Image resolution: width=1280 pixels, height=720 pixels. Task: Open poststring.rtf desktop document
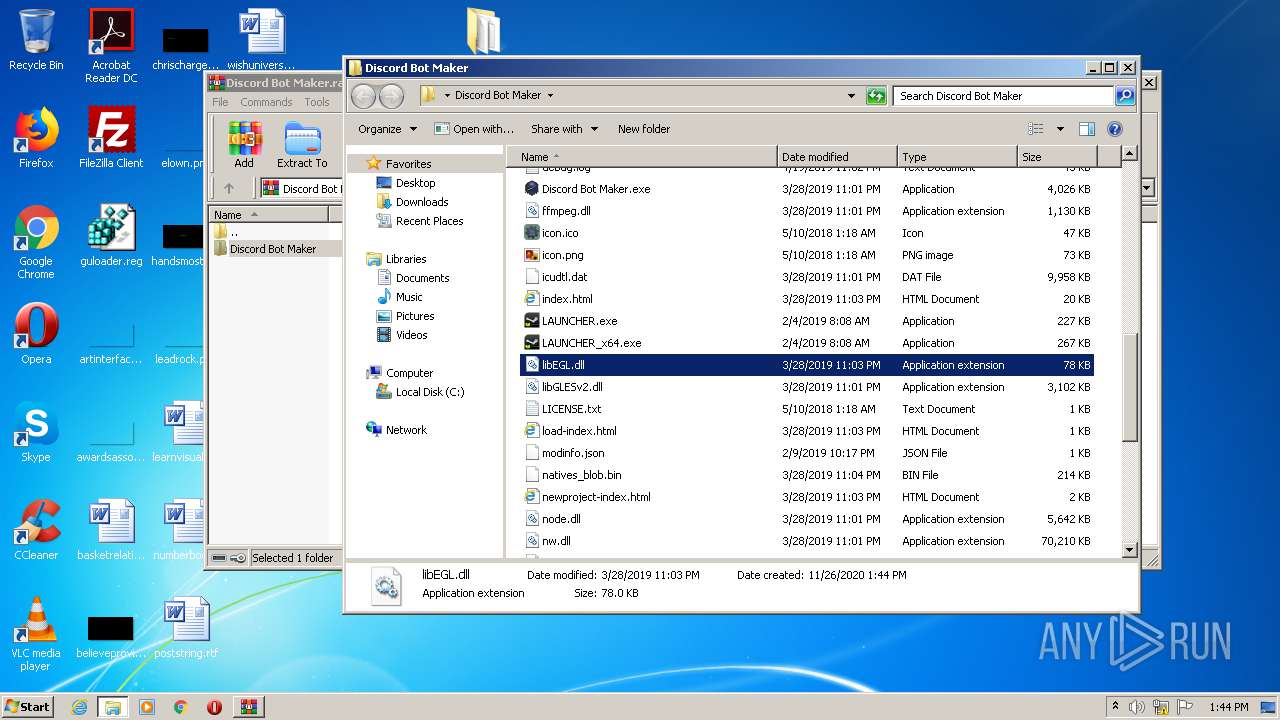[186, 627]
